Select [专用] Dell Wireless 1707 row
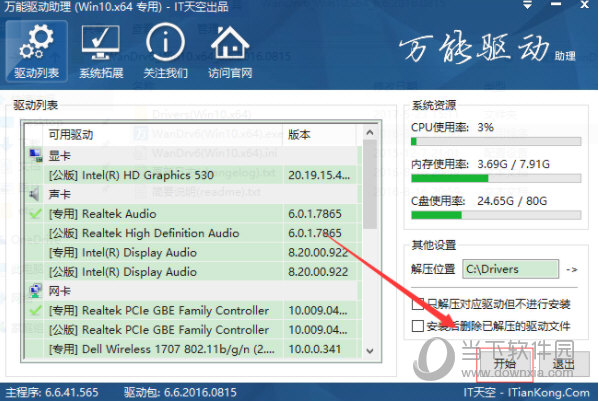Viewport: 598px width, 402px height. 193,349
